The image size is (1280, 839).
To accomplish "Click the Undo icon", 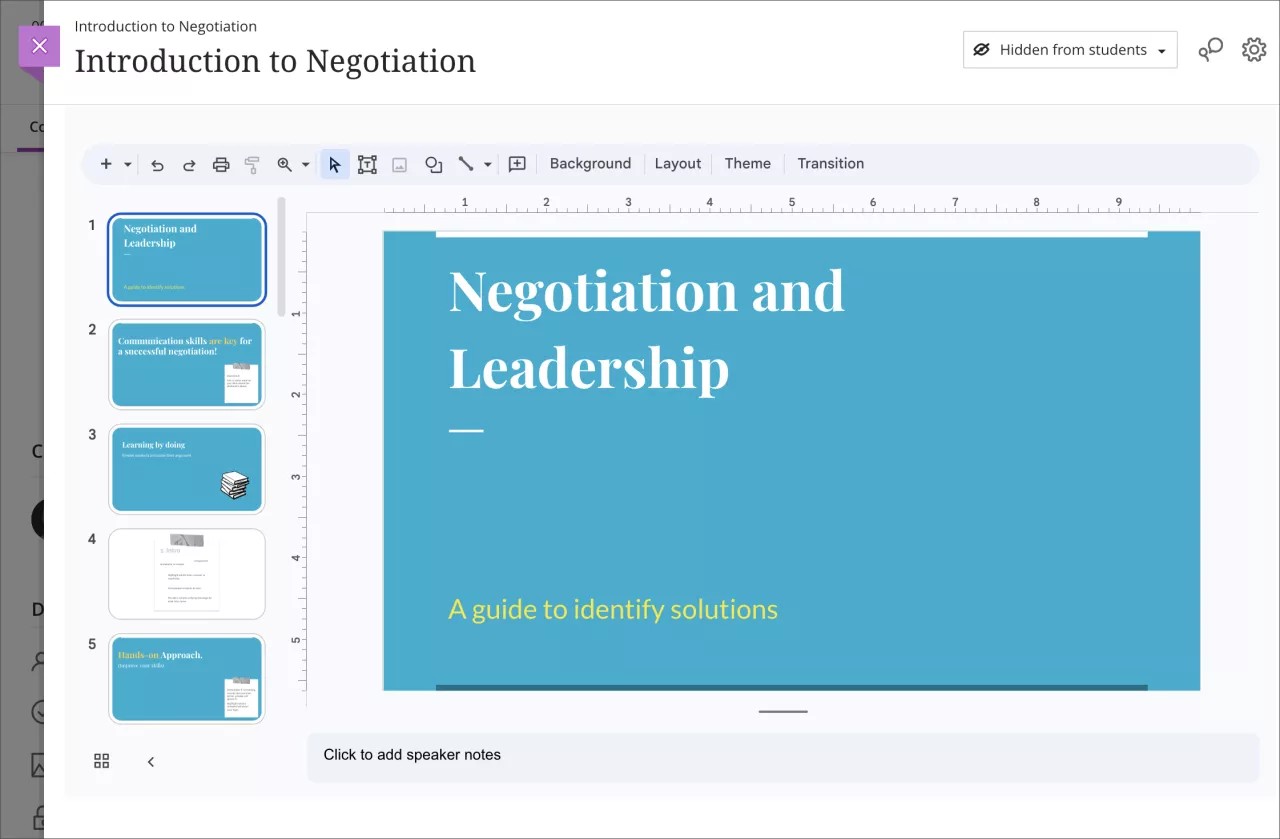I will point(157,163).
